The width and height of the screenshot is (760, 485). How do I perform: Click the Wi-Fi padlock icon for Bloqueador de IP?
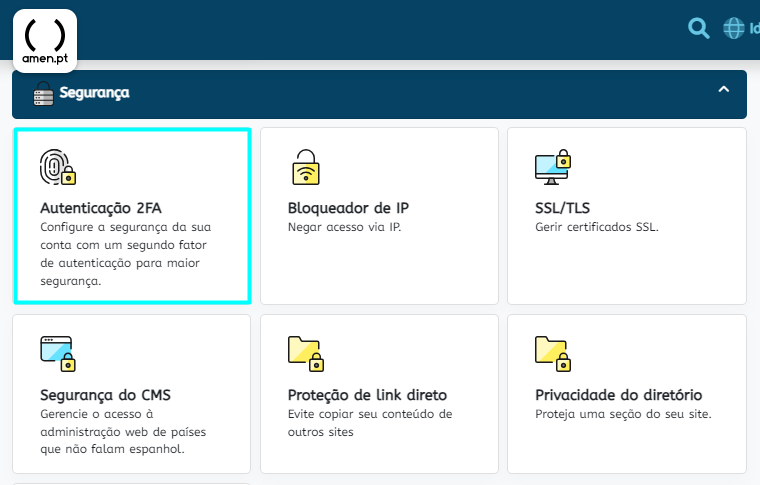coord(305,167)
